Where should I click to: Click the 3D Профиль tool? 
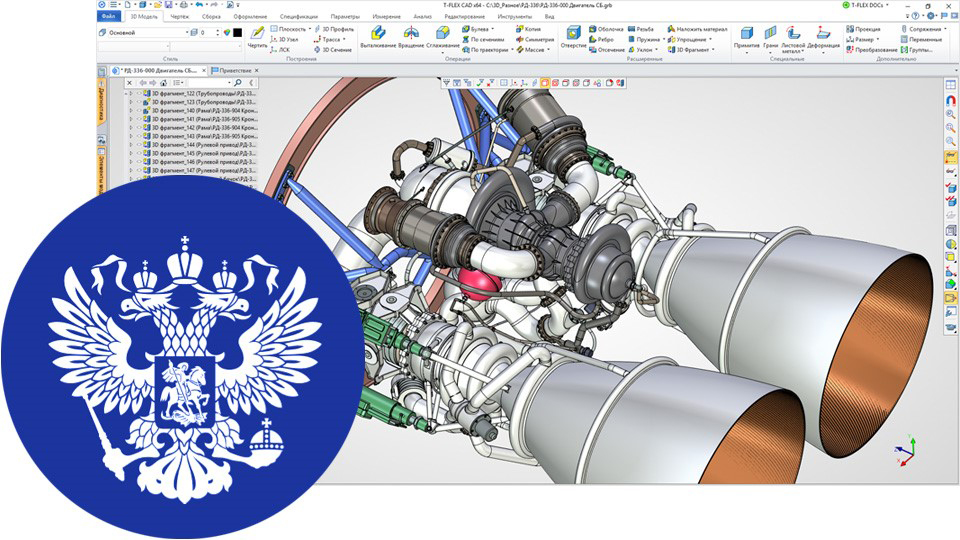click(x=334, y=29)
